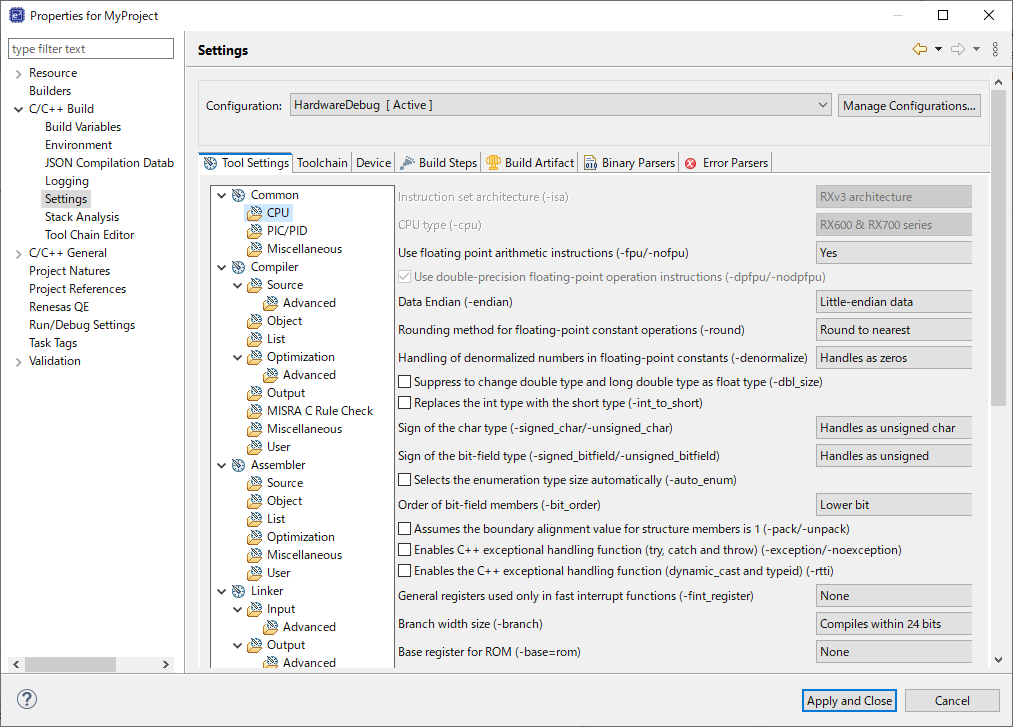Open the Error Parsers tab
The height and width of the screenshot is (727, 1013).
coord(727,163)
